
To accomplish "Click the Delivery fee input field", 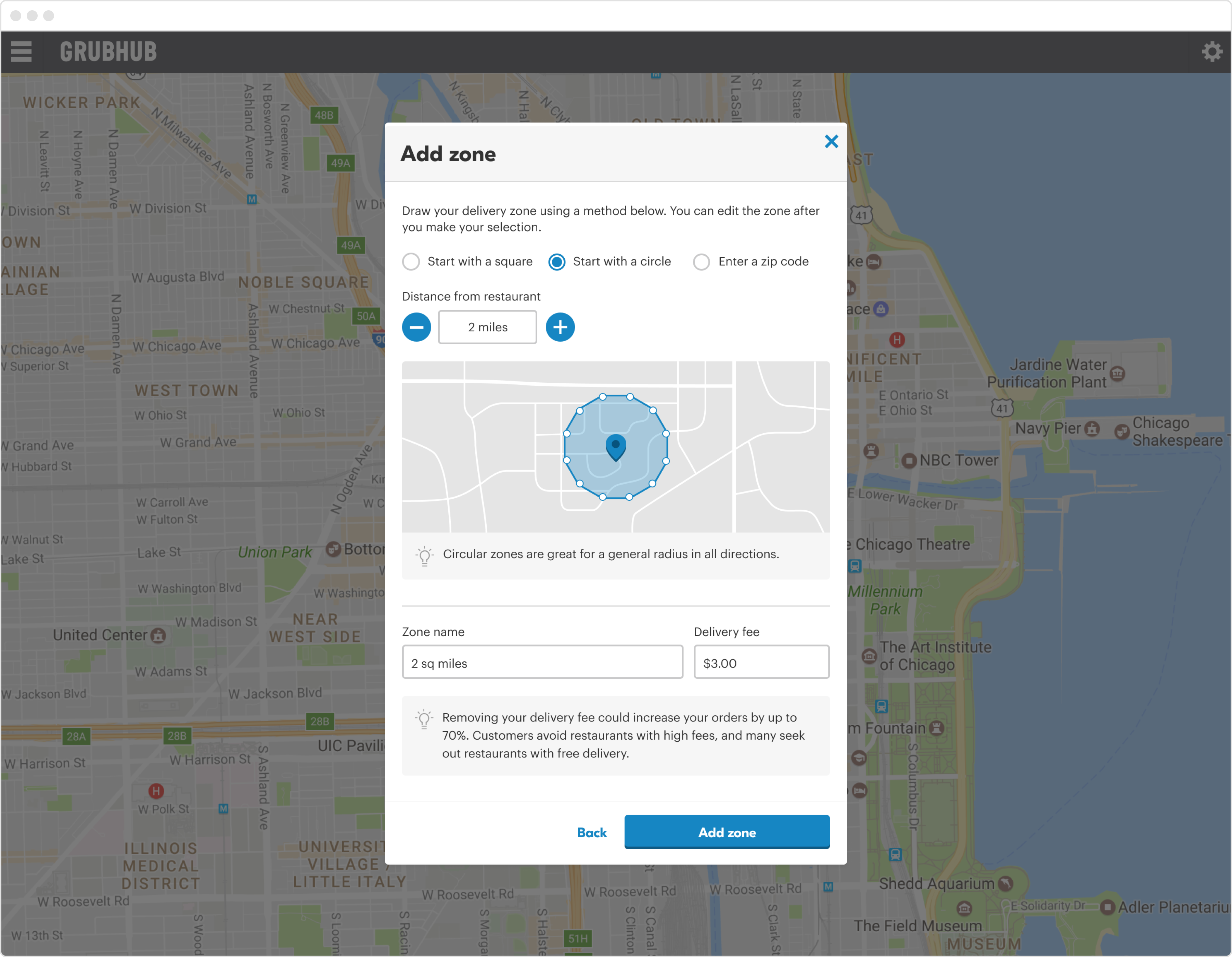I will coord(762,662).
